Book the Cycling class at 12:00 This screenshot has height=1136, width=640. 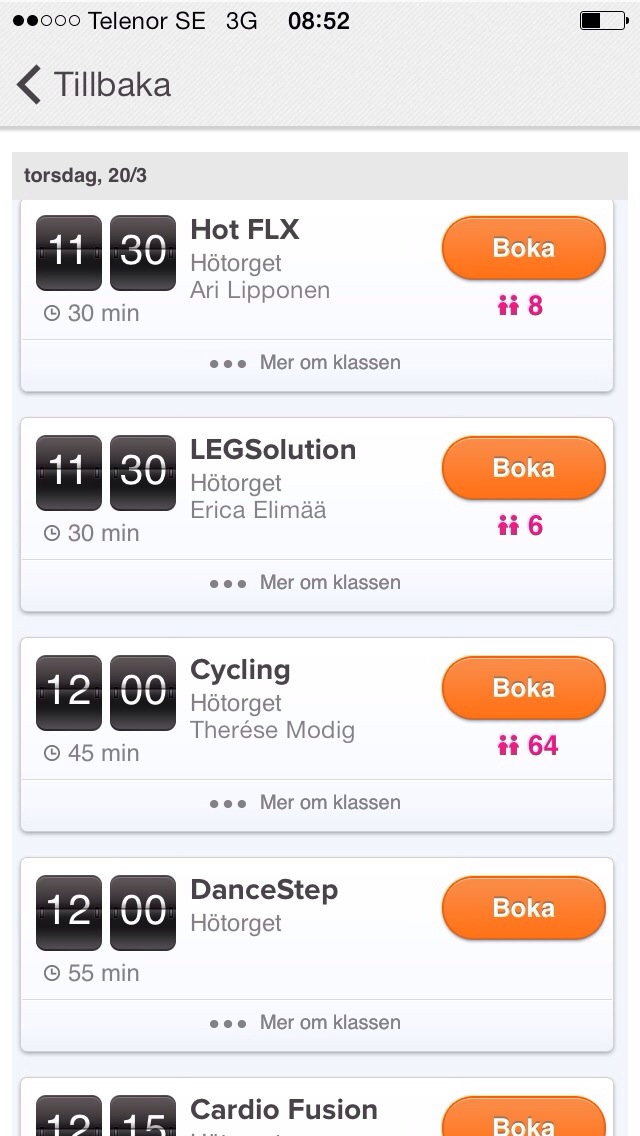pyautogui.click(x=524, y=688)
